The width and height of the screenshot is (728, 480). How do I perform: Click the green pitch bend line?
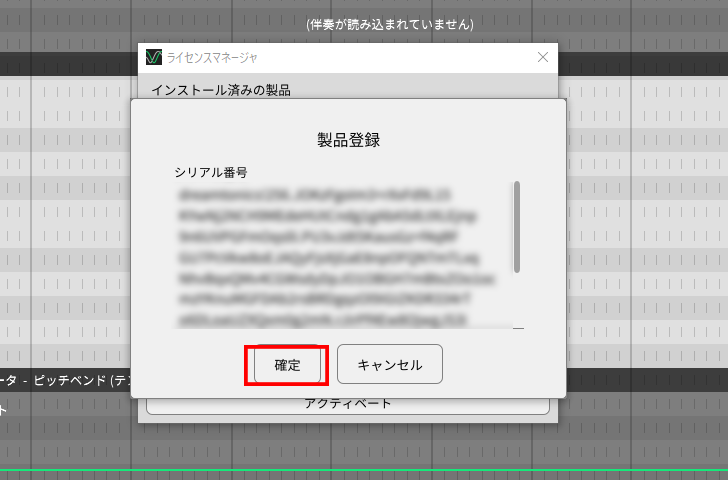click(364, 470)
